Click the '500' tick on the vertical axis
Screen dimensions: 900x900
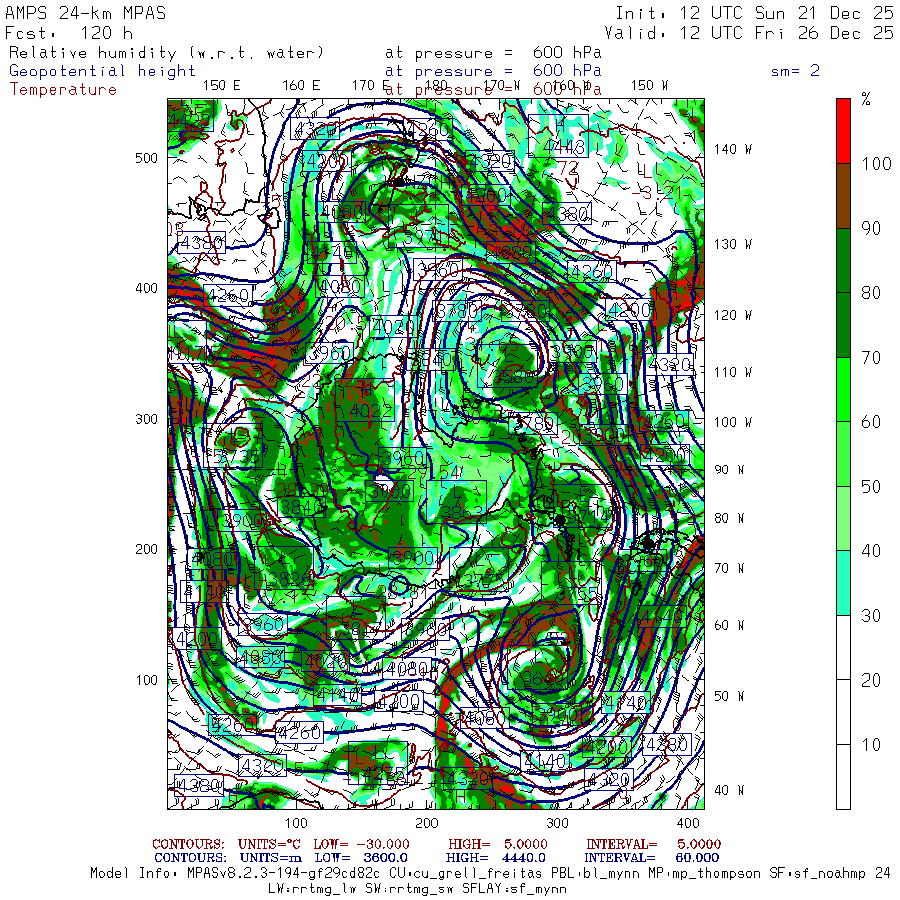(x=147, y=158)
